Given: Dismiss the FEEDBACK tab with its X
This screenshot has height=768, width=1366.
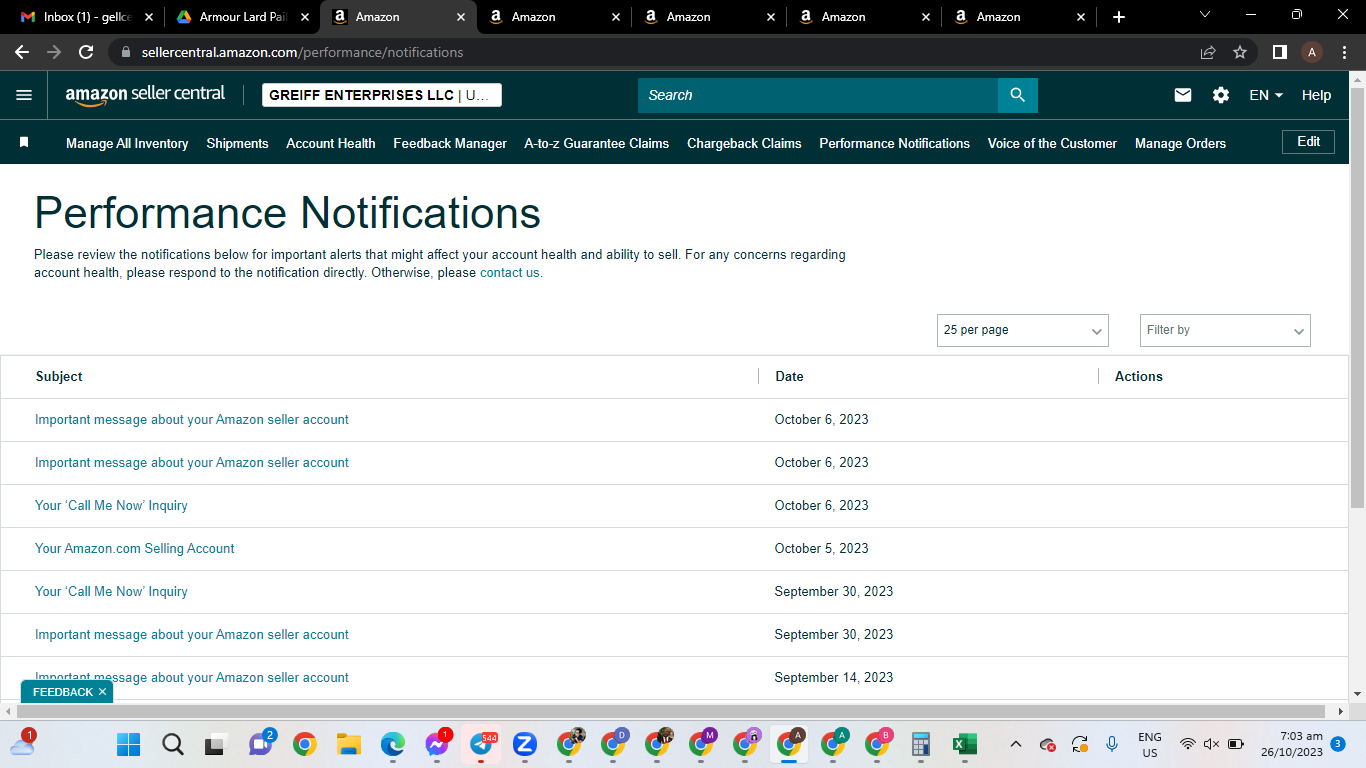Looking at the screenshot, I should click(x=102, y=692).
